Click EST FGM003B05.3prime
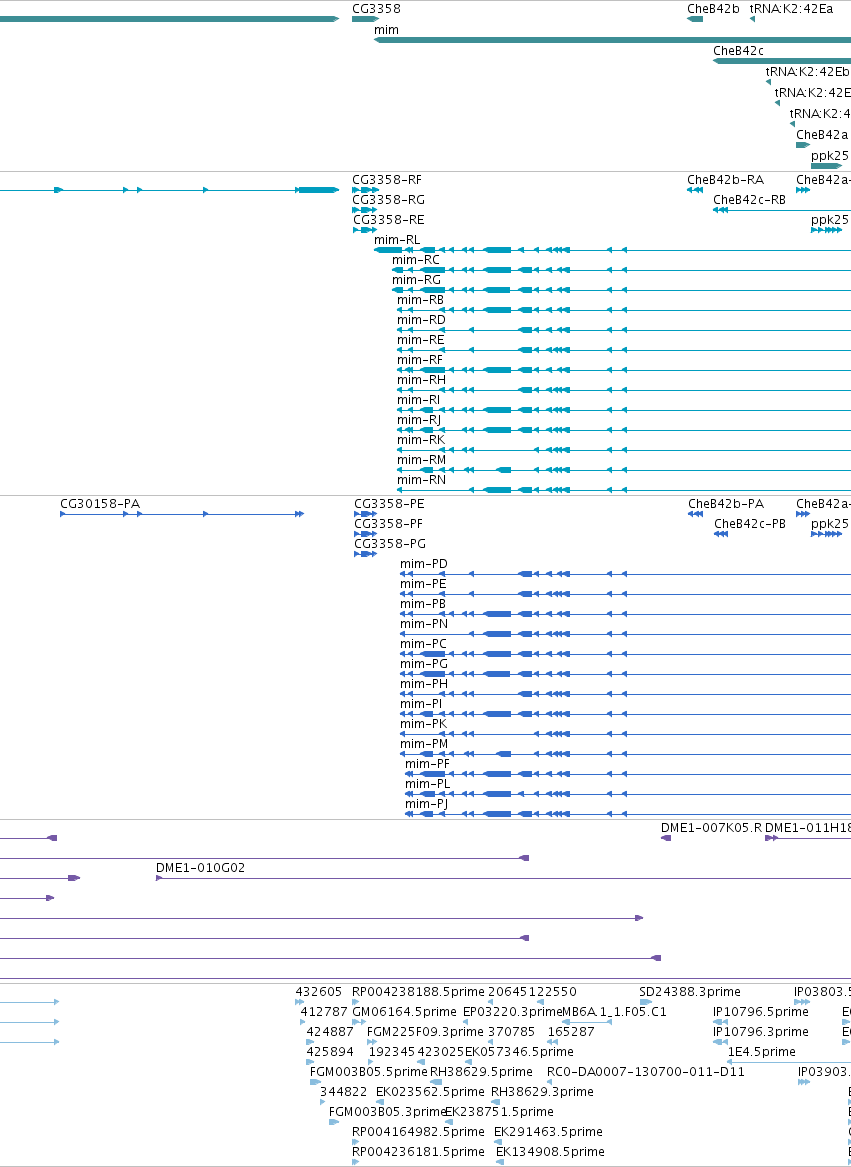 click(x=387, y=1113)
